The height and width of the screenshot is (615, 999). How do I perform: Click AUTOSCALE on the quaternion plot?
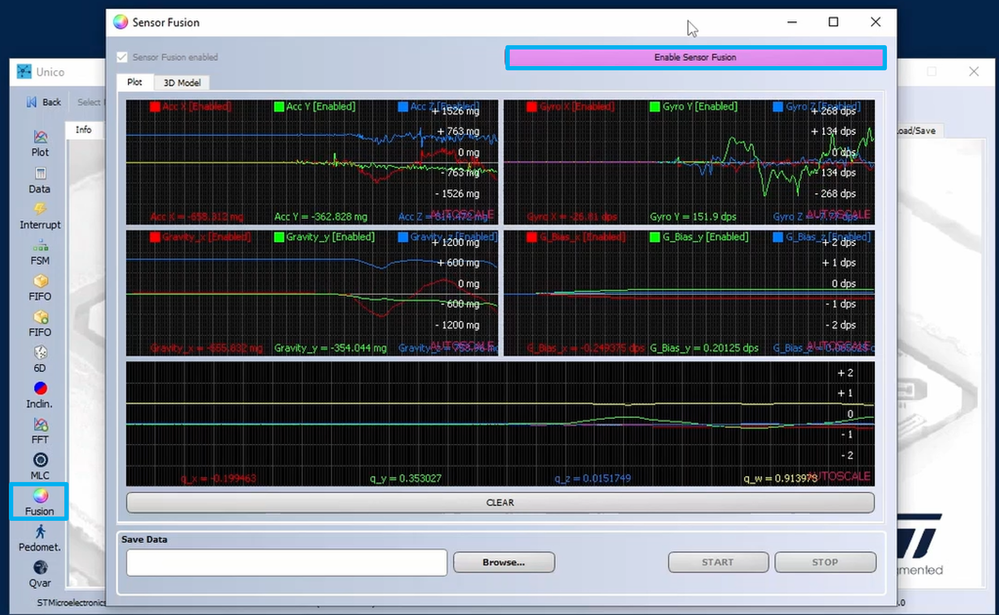point(838,476)
